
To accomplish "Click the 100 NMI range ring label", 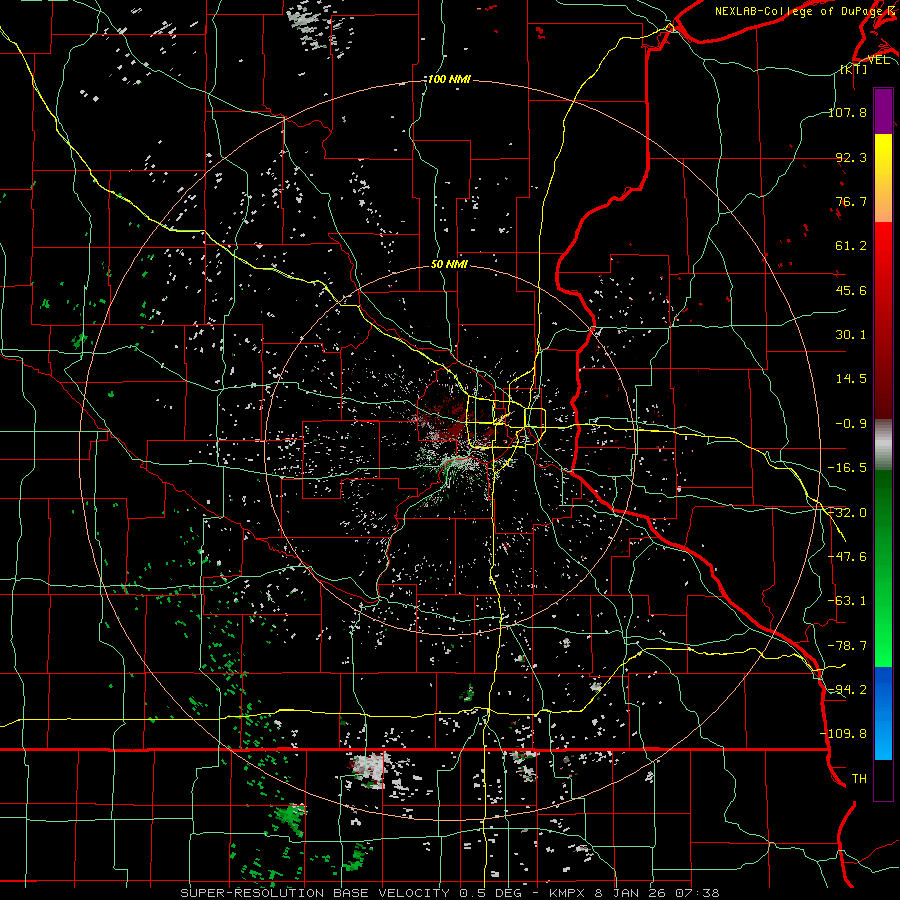I will tap(449, 79).
